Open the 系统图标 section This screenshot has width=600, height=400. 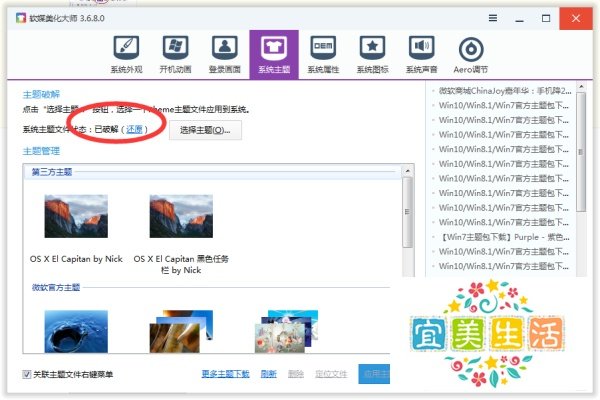(x=372, y=55)
